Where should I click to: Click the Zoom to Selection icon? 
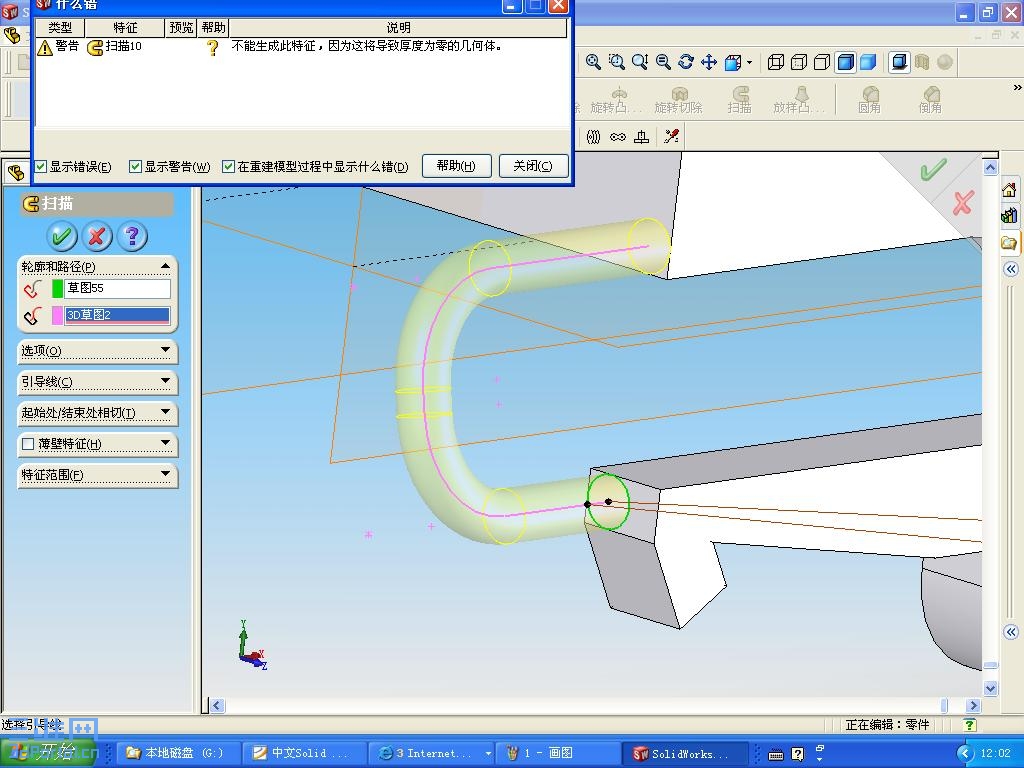(x=664, y=62)
